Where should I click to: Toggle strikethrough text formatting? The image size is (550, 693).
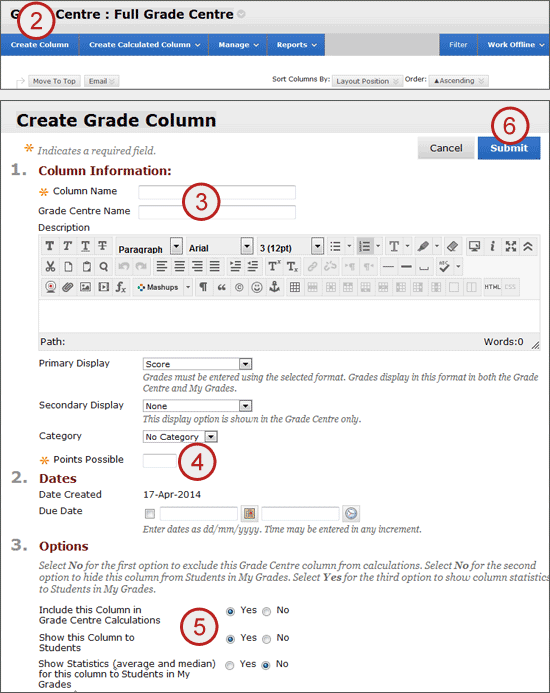click(x=102, y=246)
